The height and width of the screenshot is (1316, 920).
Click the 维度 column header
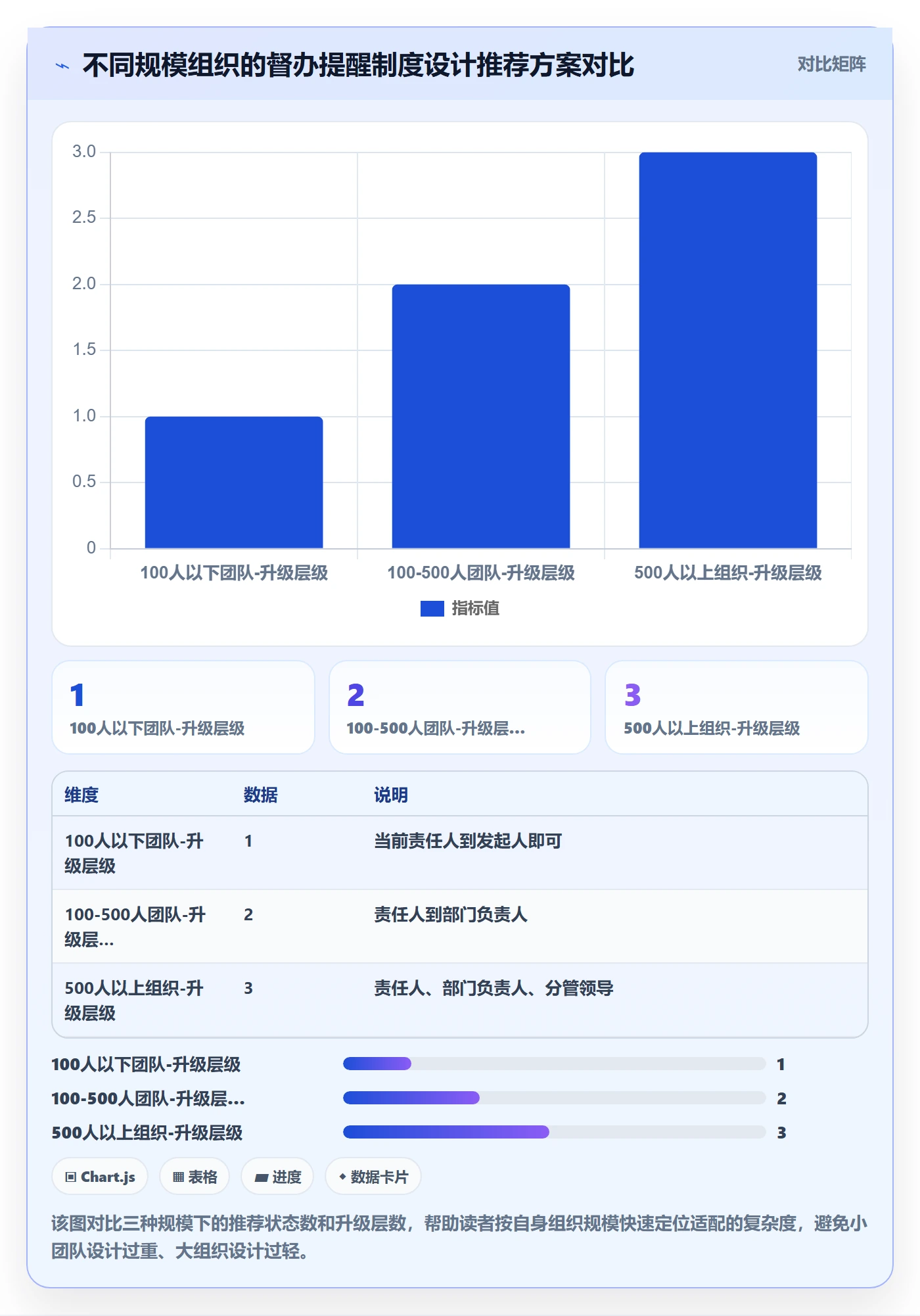tap(81, 795)
